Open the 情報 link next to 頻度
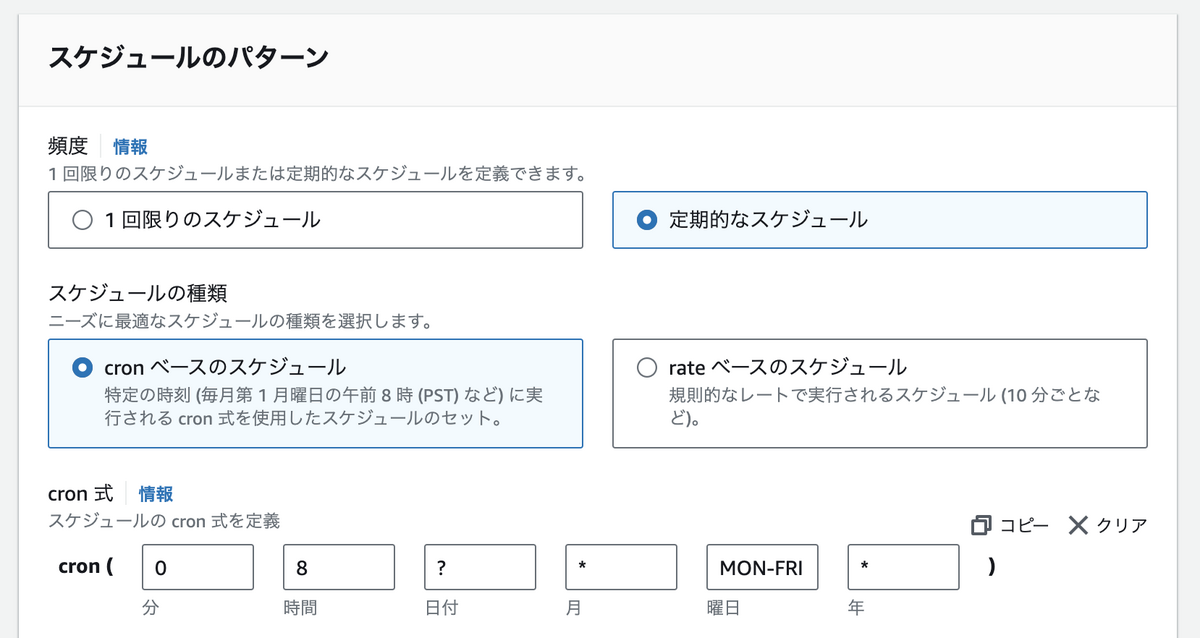Viewport: 1200px width, 638px height. 130,147
